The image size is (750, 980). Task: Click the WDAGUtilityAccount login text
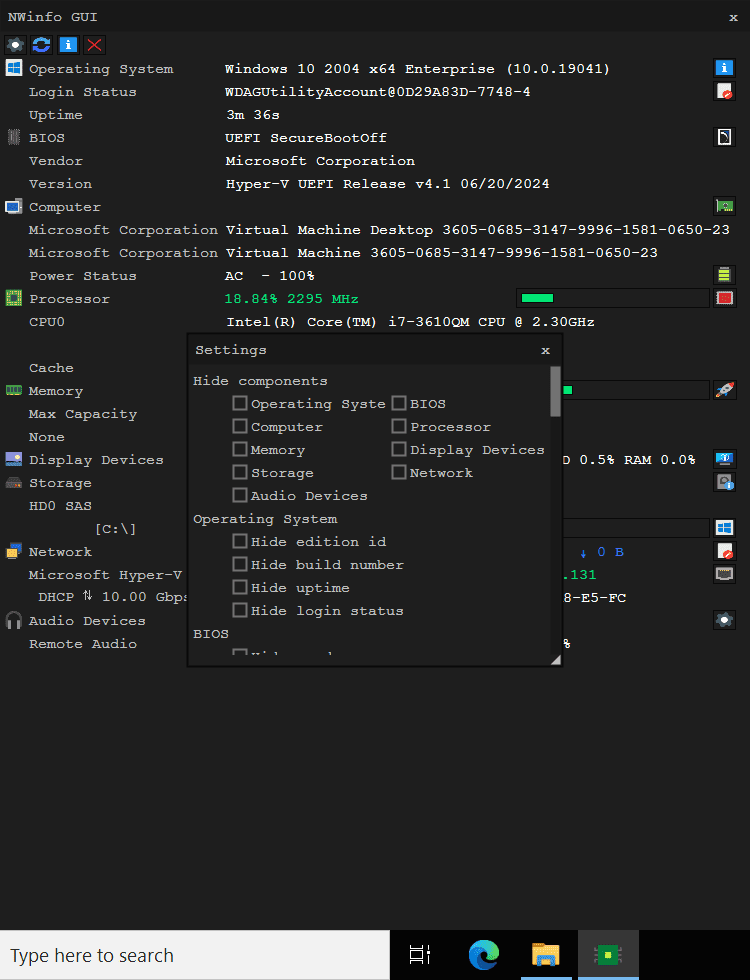click(x=378, y=92)
